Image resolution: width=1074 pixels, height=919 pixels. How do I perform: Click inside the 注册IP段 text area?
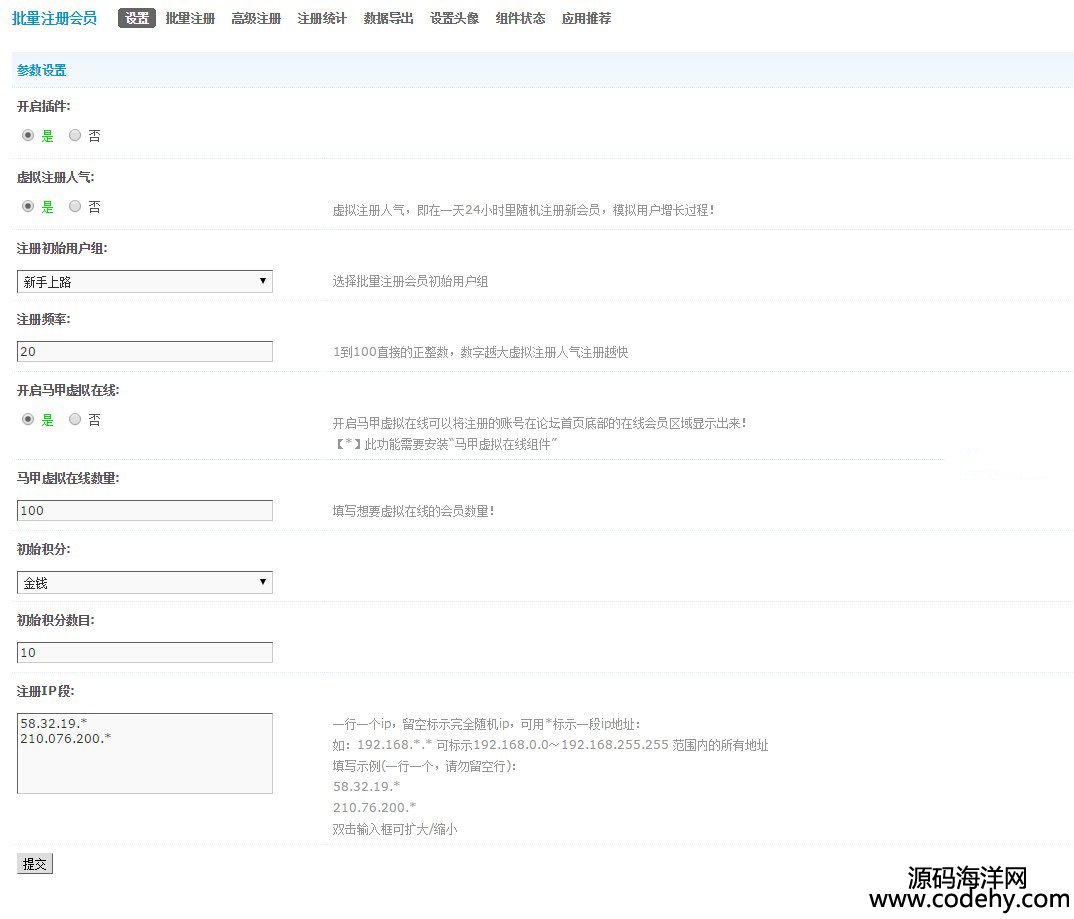(144, 753)
